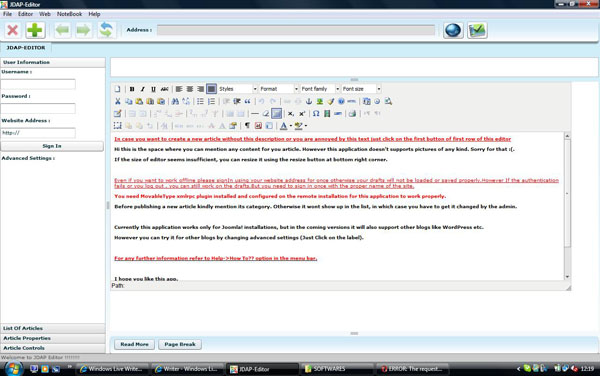600x376 pixels.
Task: Insert a special character with Omega icon
Action: point(316,114)
